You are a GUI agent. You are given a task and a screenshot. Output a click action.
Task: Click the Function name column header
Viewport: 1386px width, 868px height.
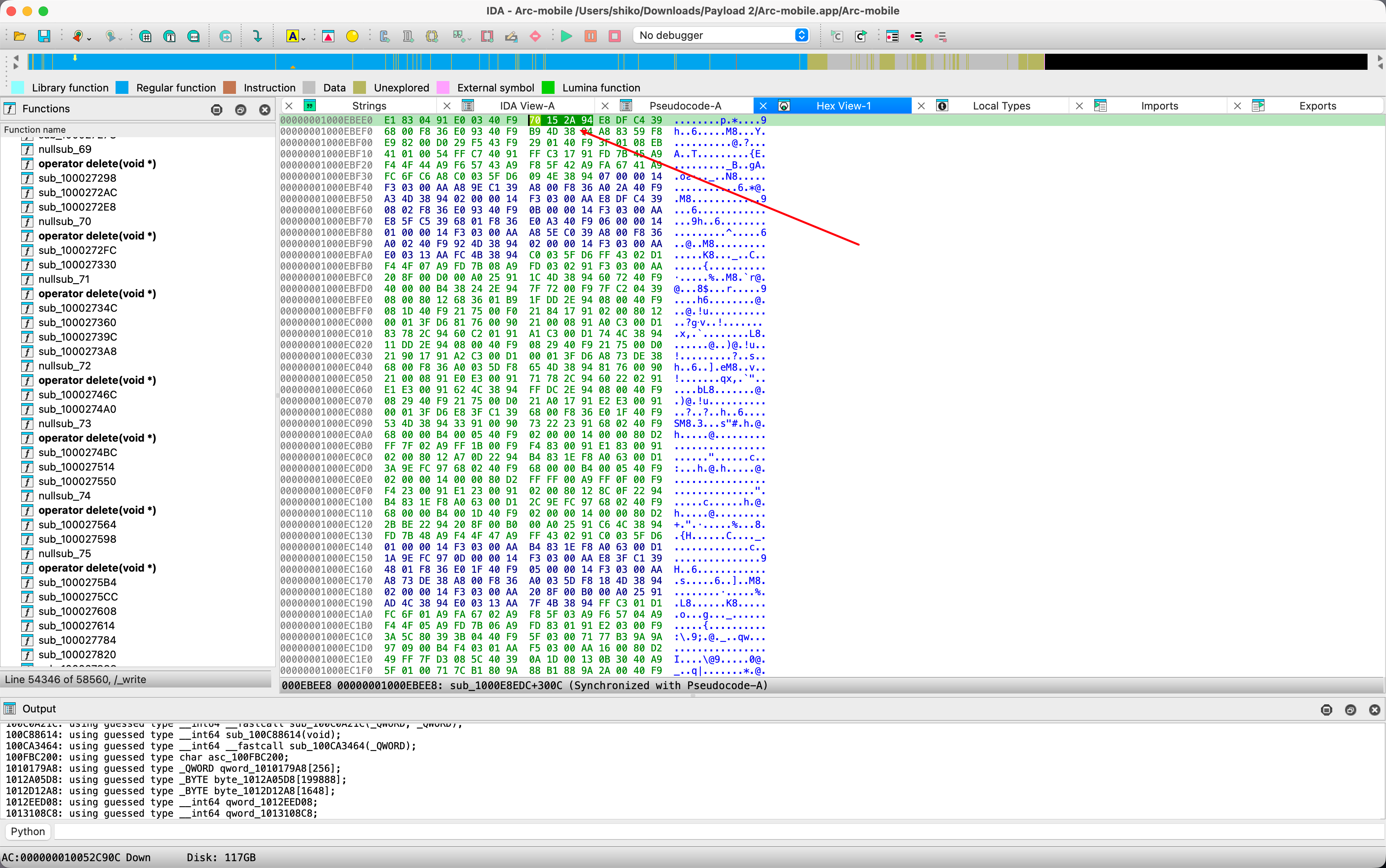point(35,130)
